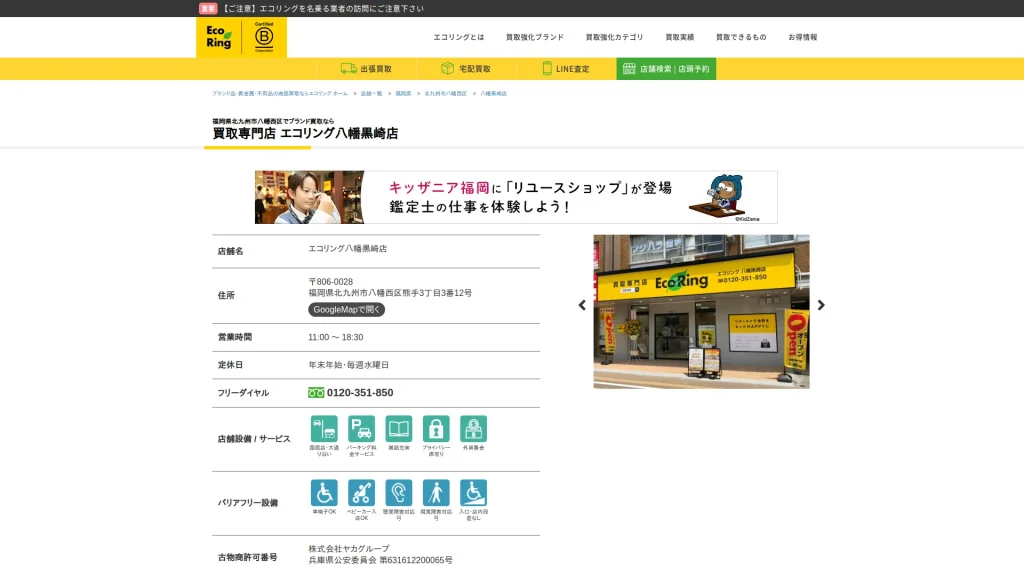Click the 店舗一覧 breadcrumb link

click(372, 93)
